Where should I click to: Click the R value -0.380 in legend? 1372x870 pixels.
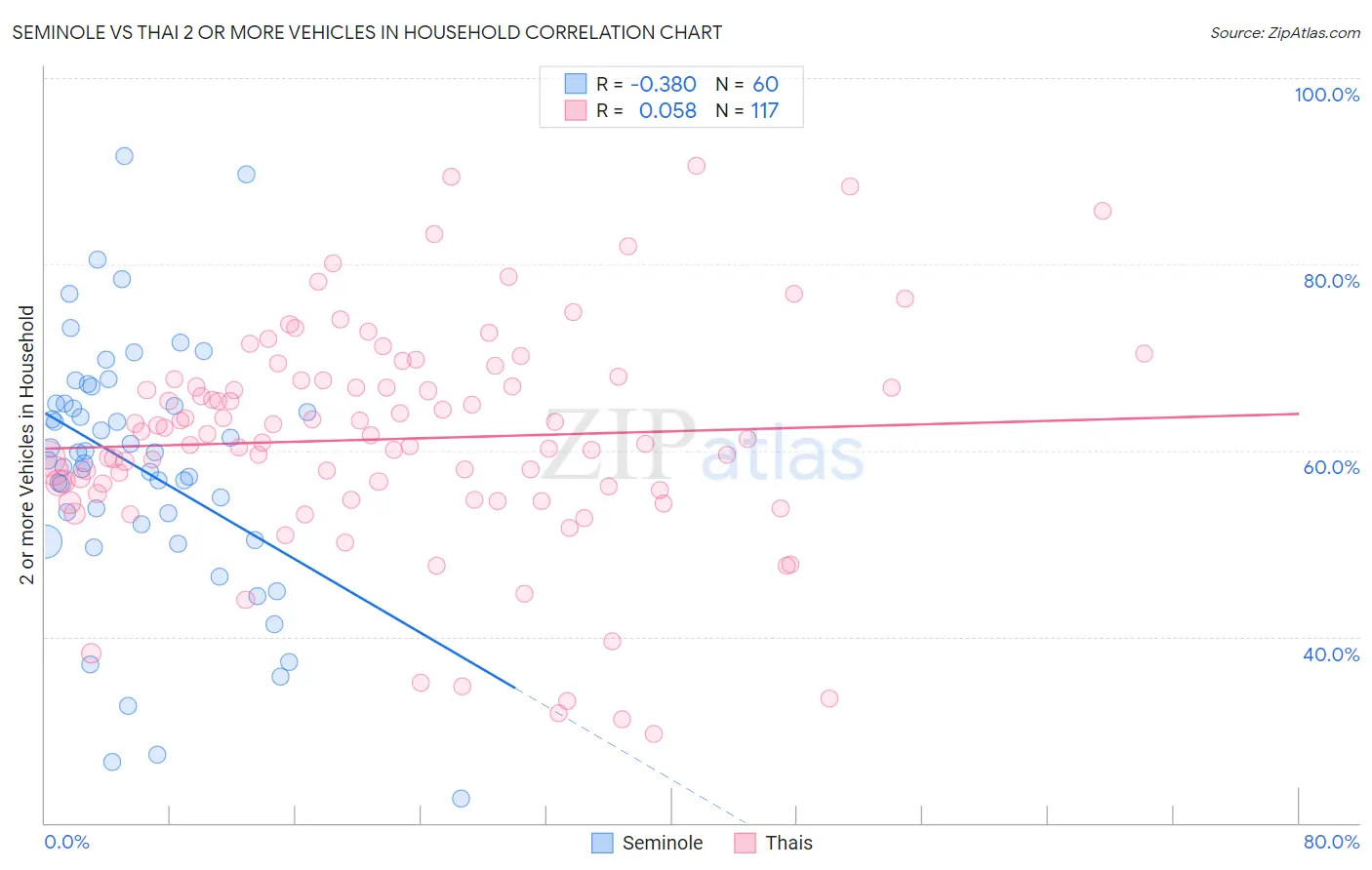[664, 84]
